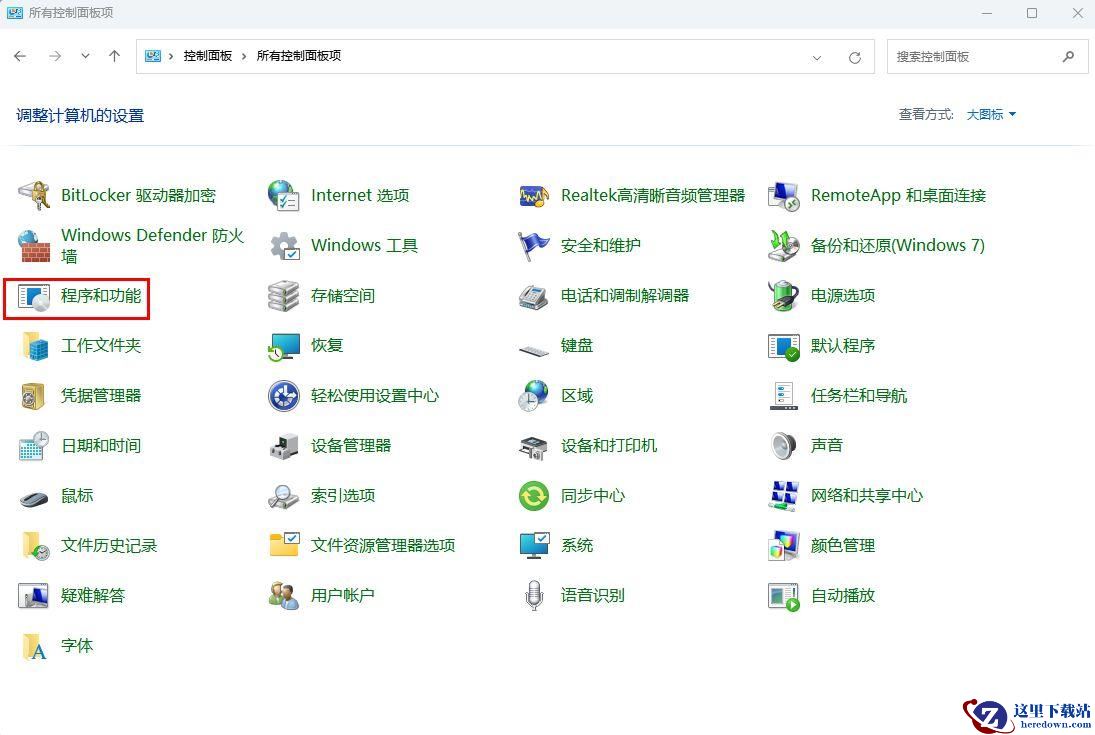Refresh the control panel view
1095x735 pixels.
pyautogui.click(x=854, y=57)
